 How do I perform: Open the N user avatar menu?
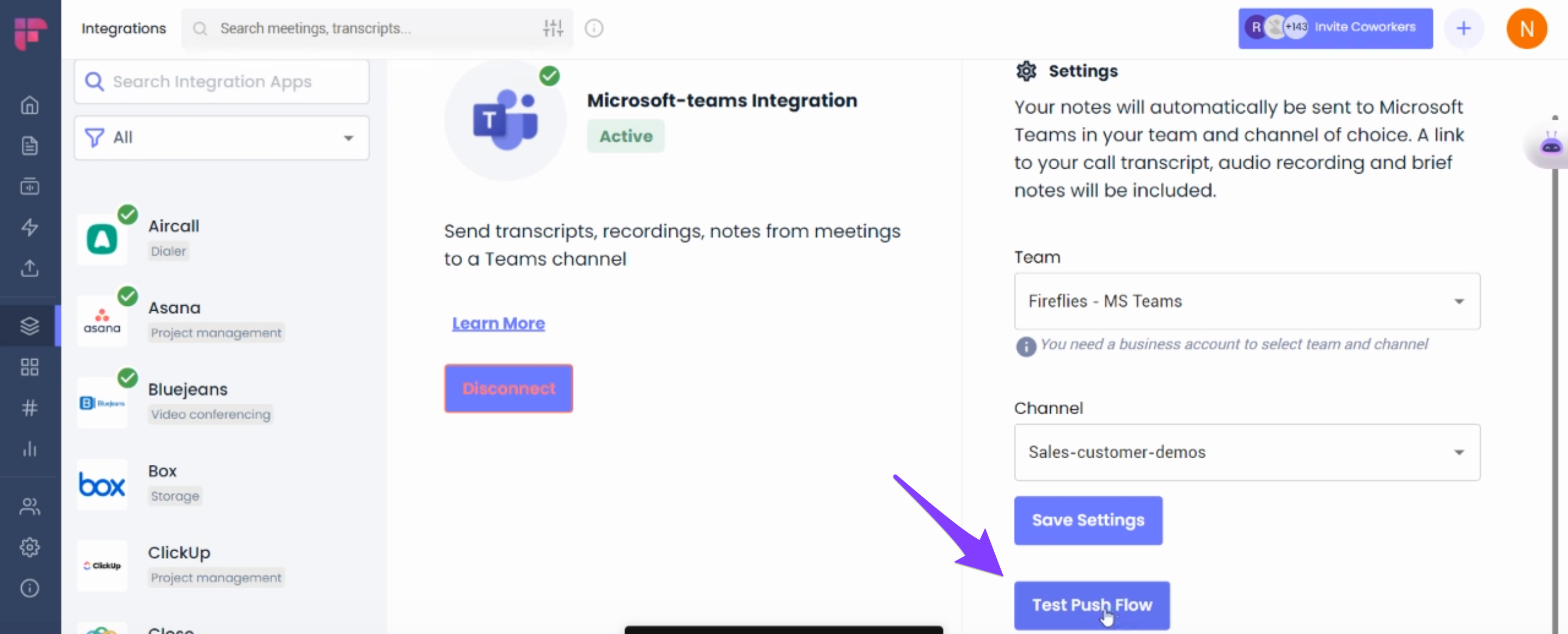tap(1526, 28)
